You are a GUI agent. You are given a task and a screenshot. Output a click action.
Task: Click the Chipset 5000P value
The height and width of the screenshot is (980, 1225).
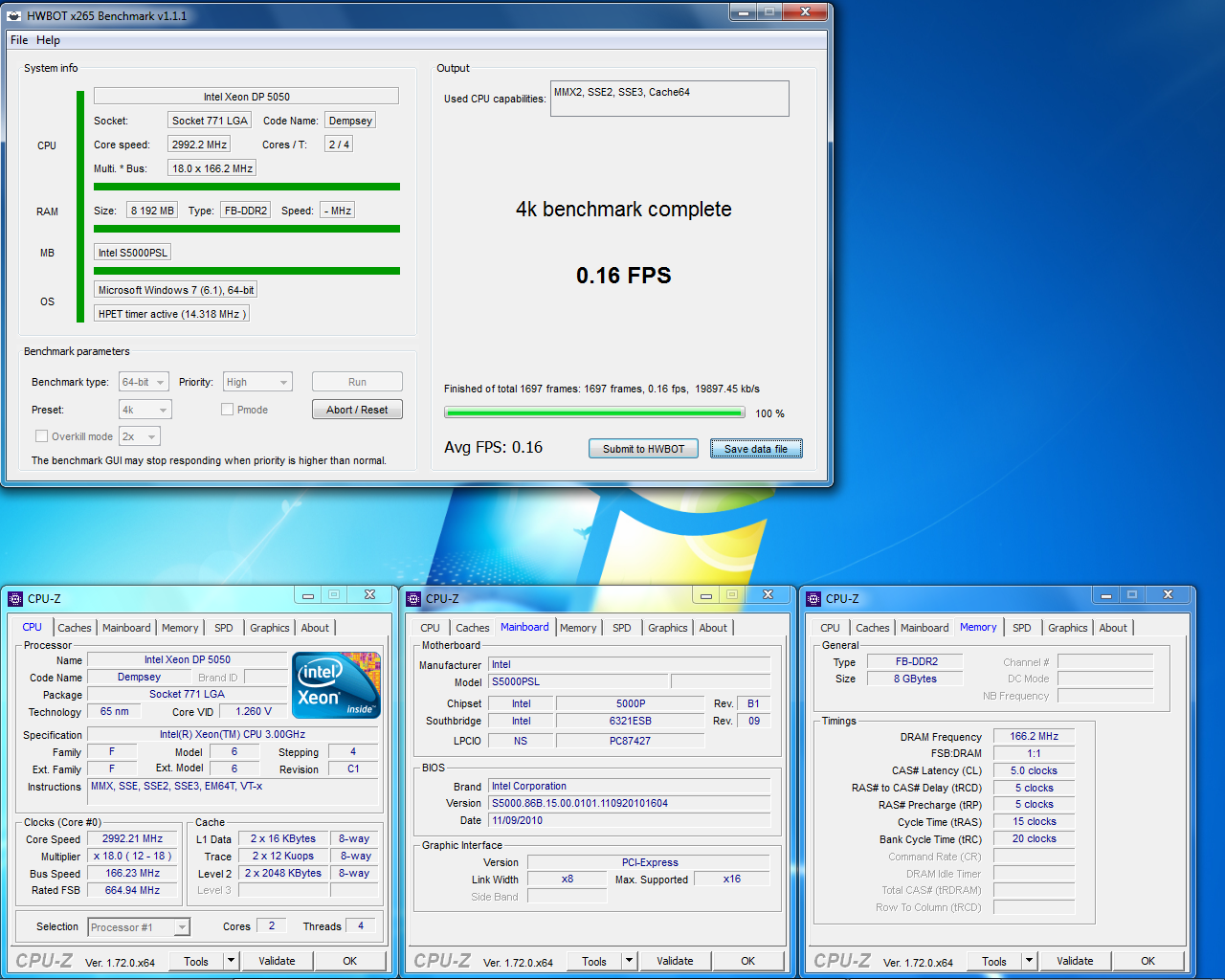point(630,703)
